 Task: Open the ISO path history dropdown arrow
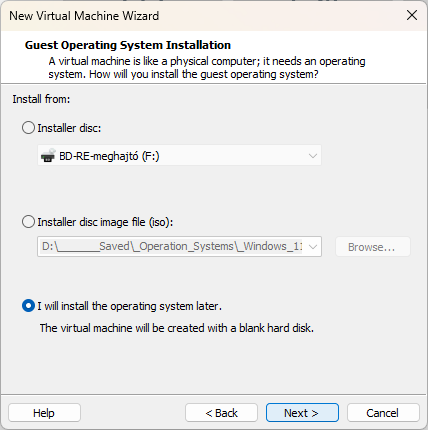312,247
